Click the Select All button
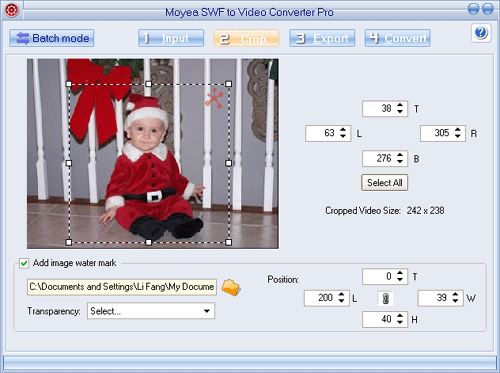 (x=385, y=183)
